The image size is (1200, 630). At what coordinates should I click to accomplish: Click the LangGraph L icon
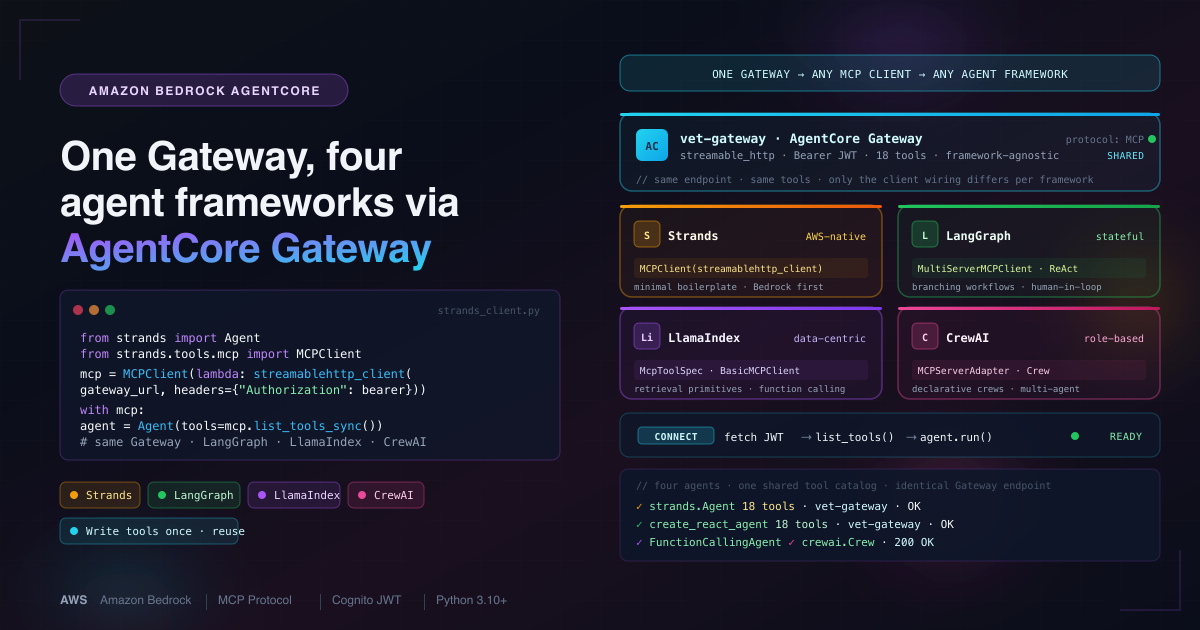(925, 235)
